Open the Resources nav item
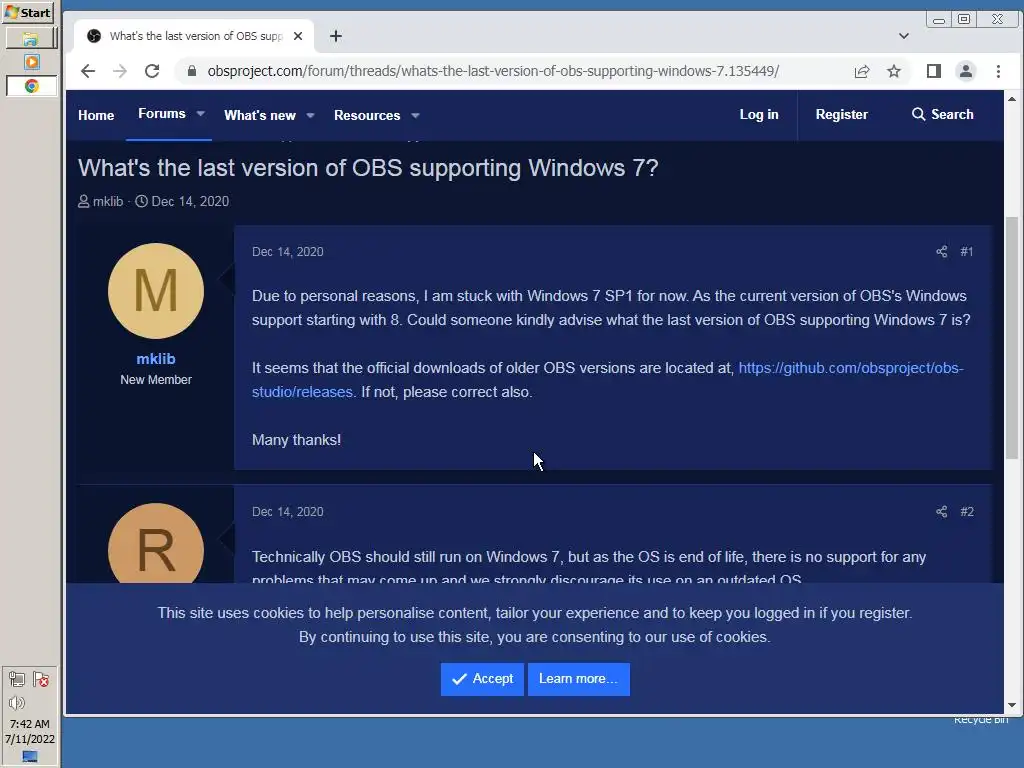Screen dimensions: 1024x768 tap(367, 116)
